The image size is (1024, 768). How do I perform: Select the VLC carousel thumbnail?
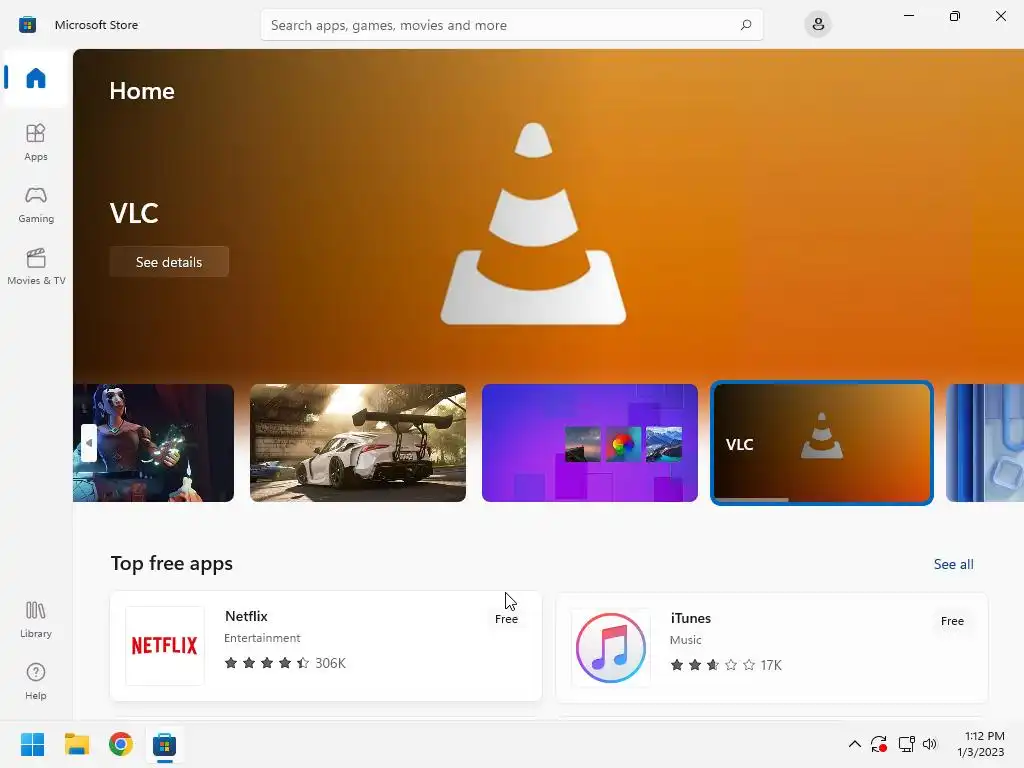[x=822, y=443]
